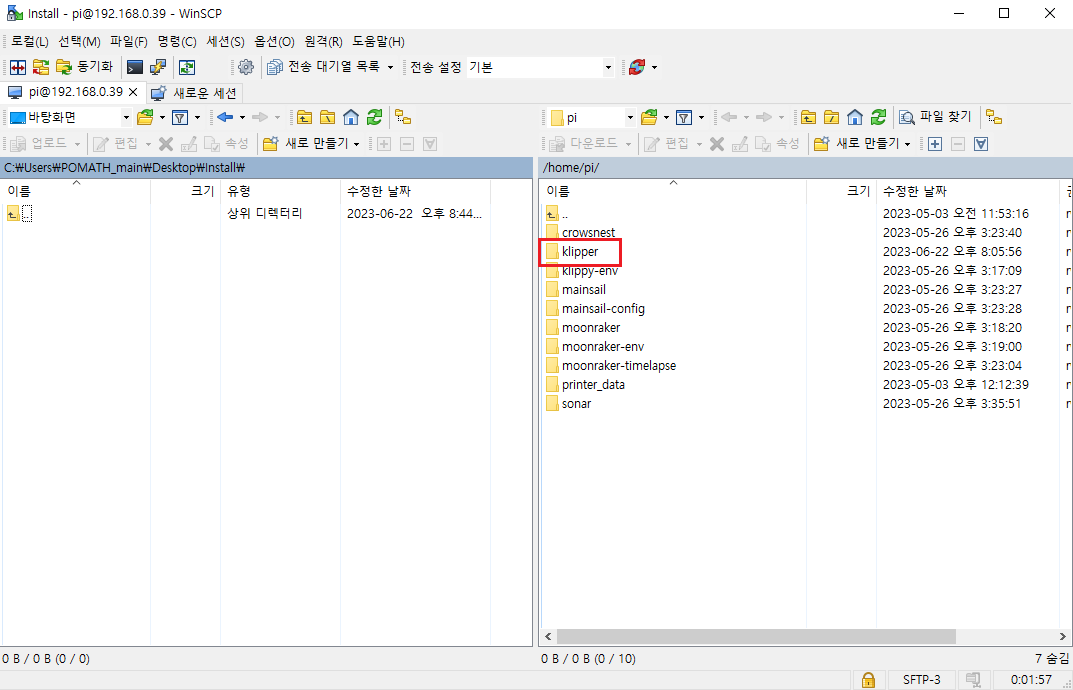
Task: Go back in the local panel history
Action: tap(224, 118)
